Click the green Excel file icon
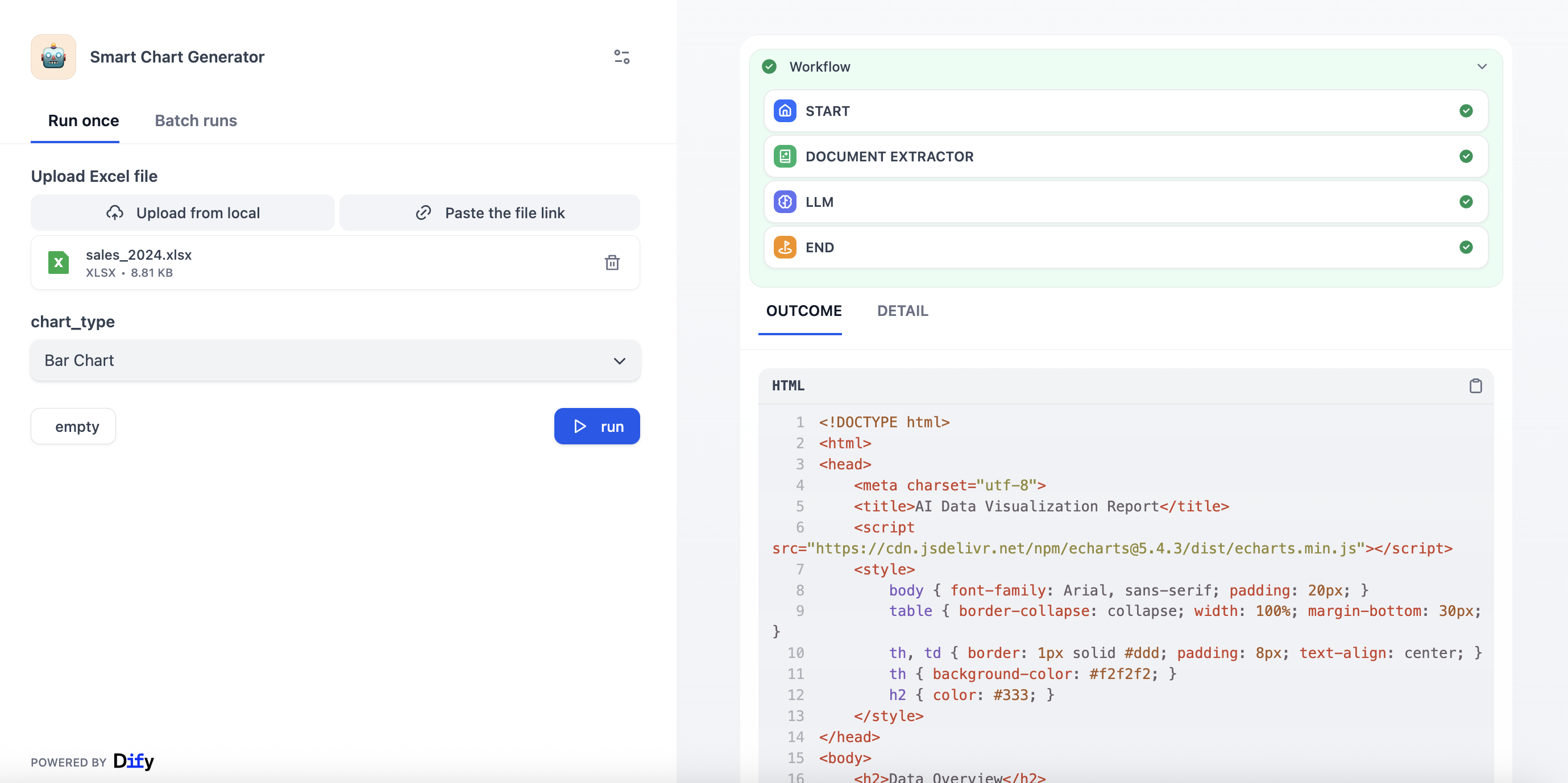 [59, 262]
